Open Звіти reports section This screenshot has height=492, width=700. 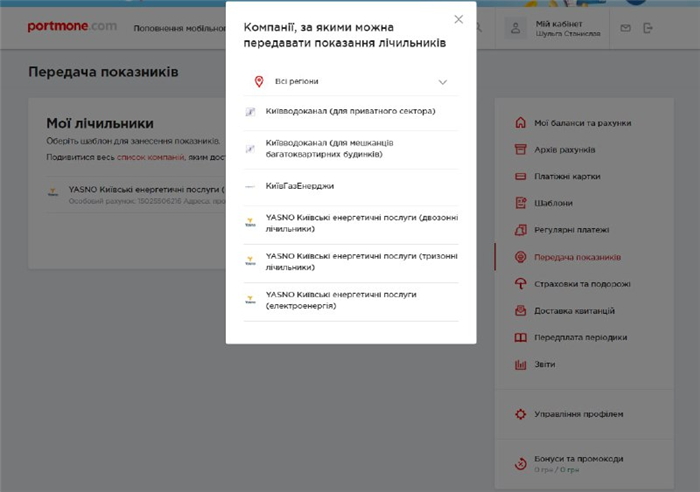coord(545,364)
